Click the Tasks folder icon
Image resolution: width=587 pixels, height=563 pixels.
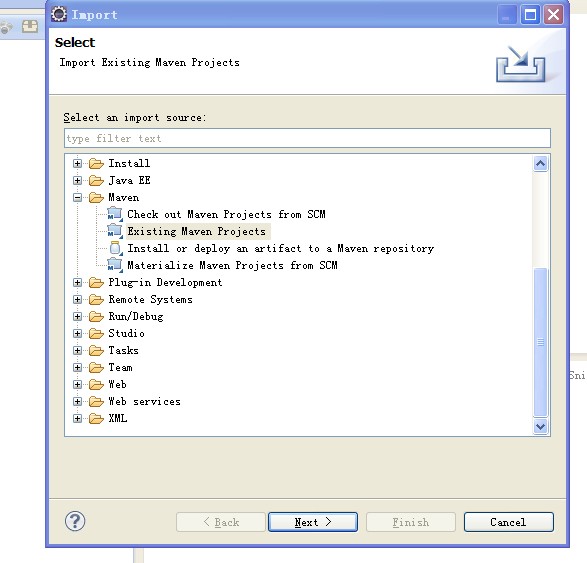click(x=96, y=350)
